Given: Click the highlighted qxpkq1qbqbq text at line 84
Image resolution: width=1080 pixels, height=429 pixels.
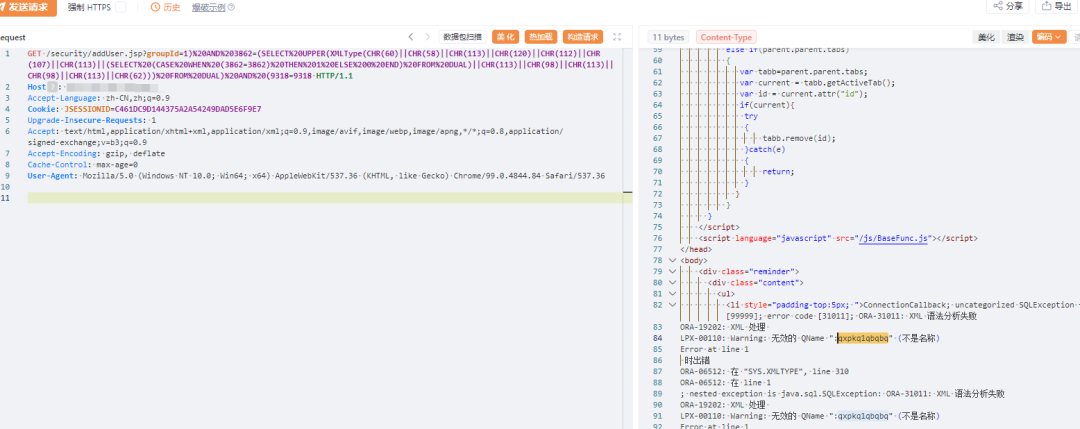Looking at the screenshot, I should [864, 339].
